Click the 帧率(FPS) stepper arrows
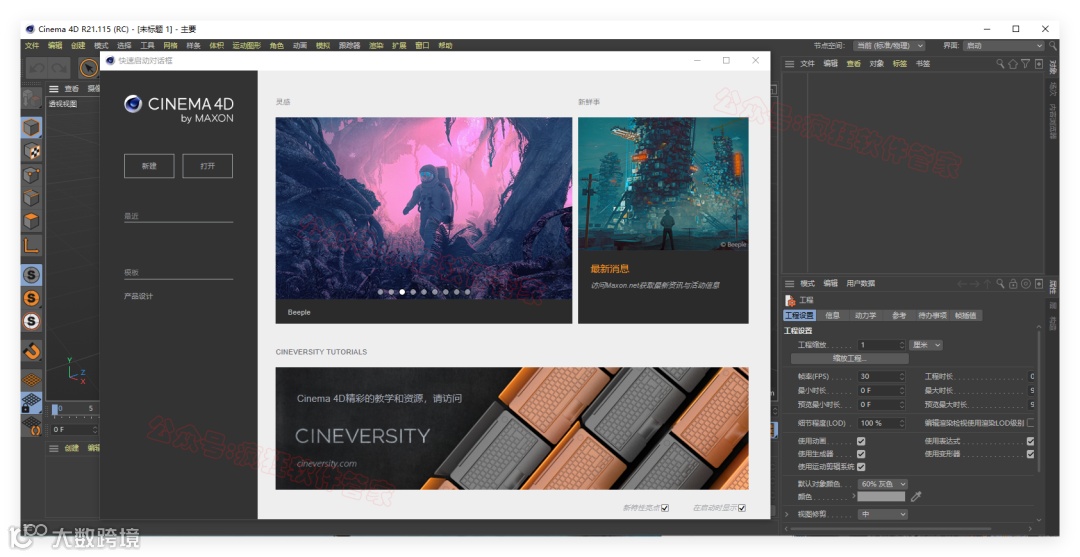The height and width of the screenshot is (557, 1080). coord(901,377)
